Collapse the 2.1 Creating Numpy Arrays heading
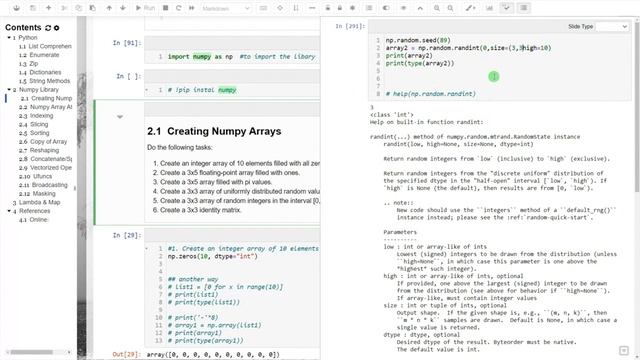The image size is (640, 360). point(120,117)
